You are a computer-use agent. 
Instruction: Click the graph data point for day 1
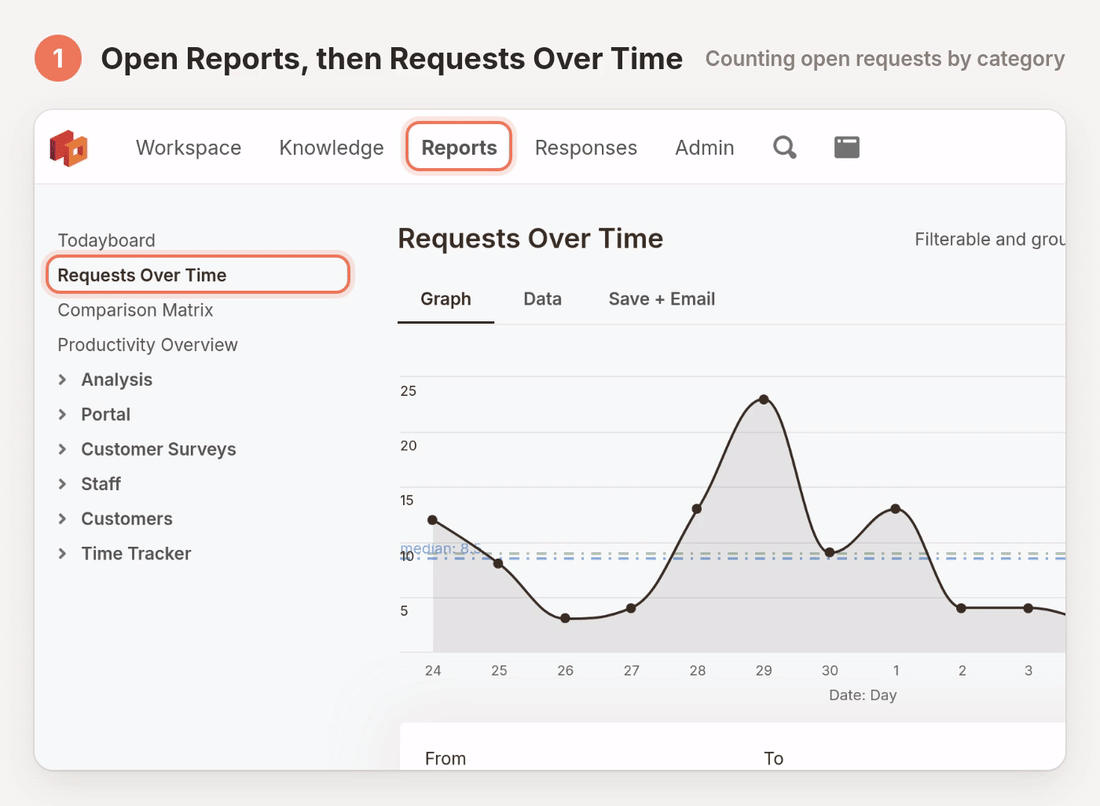point(896,509)
